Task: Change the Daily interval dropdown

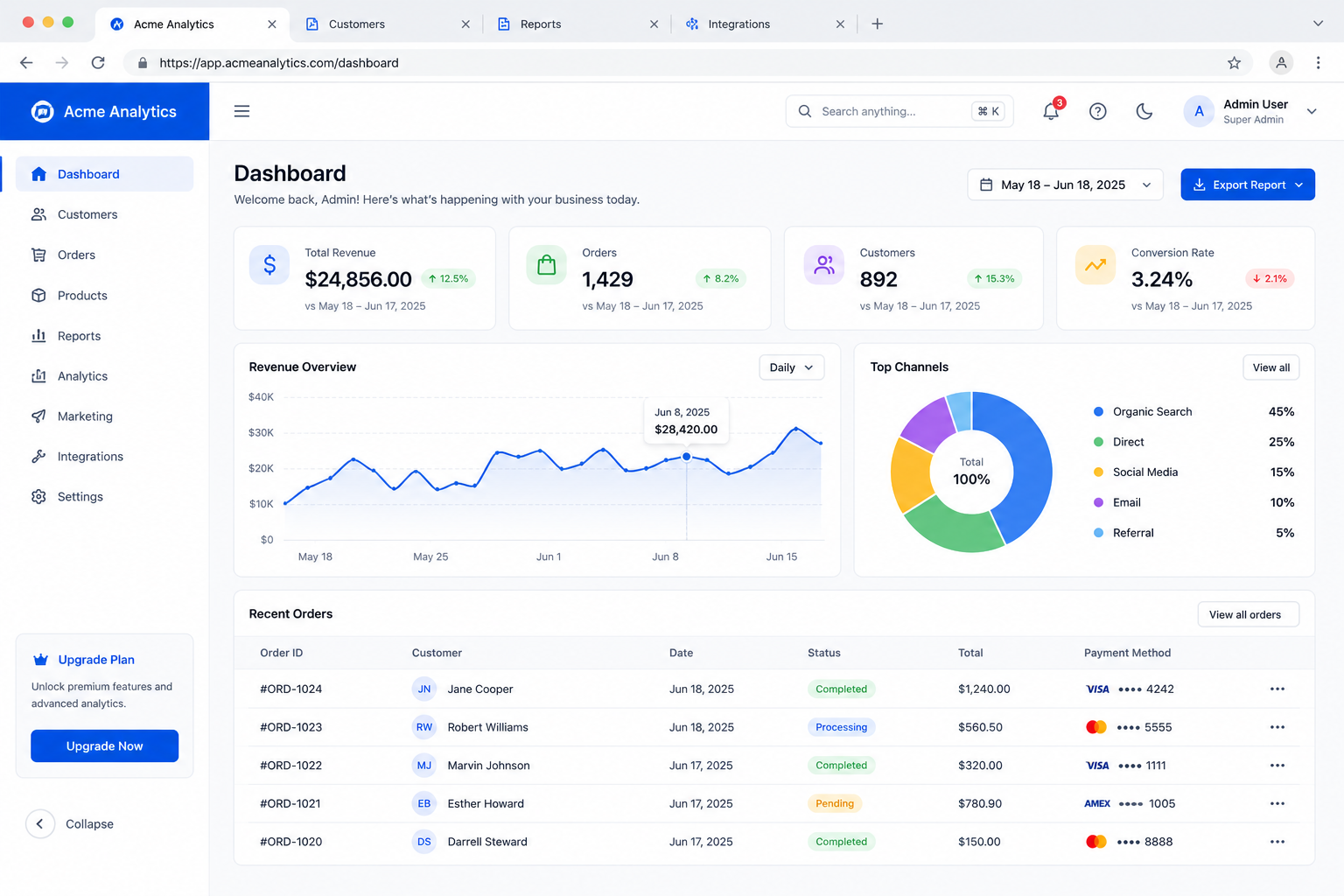Action: tap(792, 367)
